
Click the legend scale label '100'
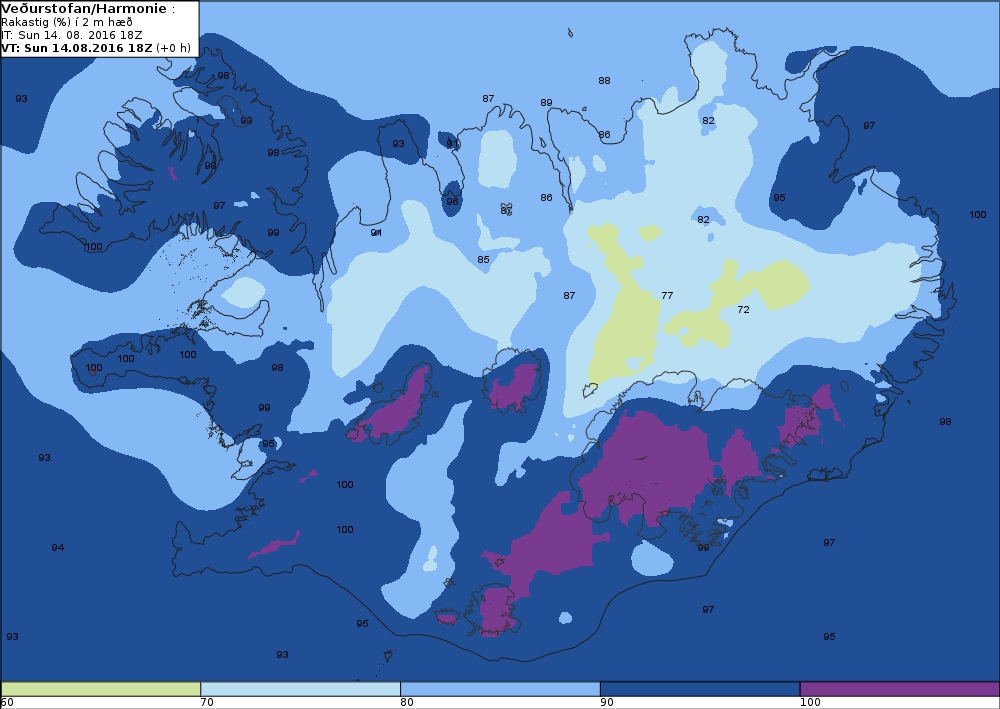[x=810, y=702]
